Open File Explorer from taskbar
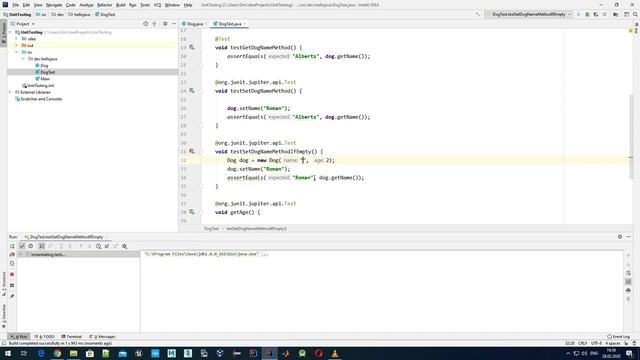Screen dimensions: 640x360 [x=73, y=353]
